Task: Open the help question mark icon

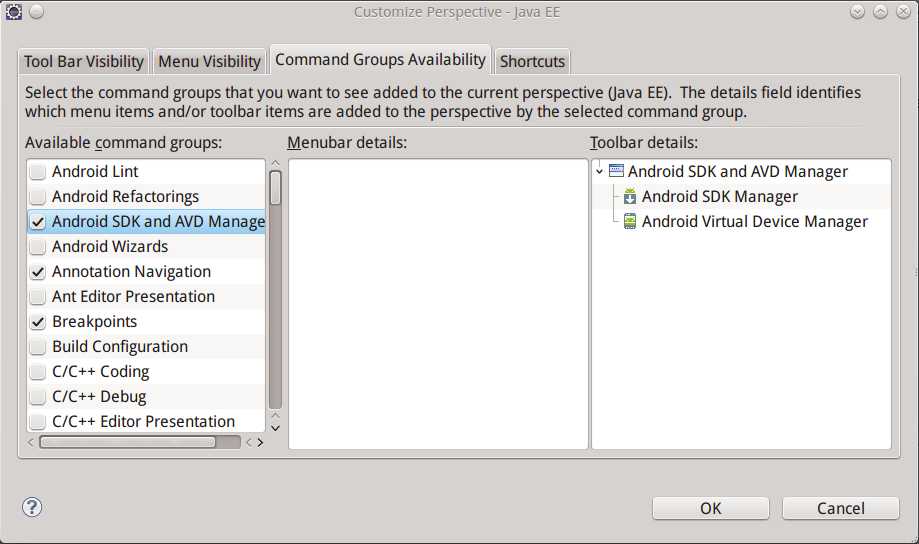Action: [x=32, y=507]
